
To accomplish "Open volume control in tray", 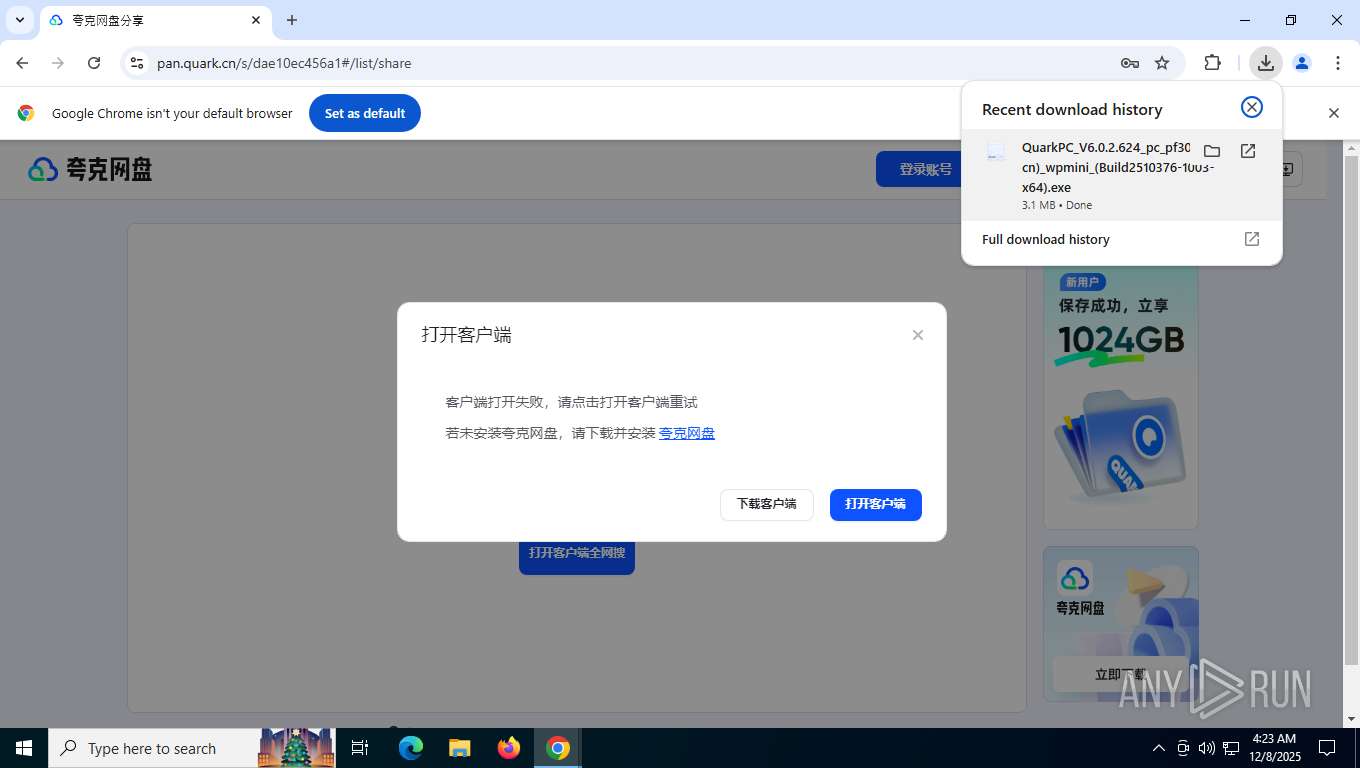I will click(x=1207, y=748).
